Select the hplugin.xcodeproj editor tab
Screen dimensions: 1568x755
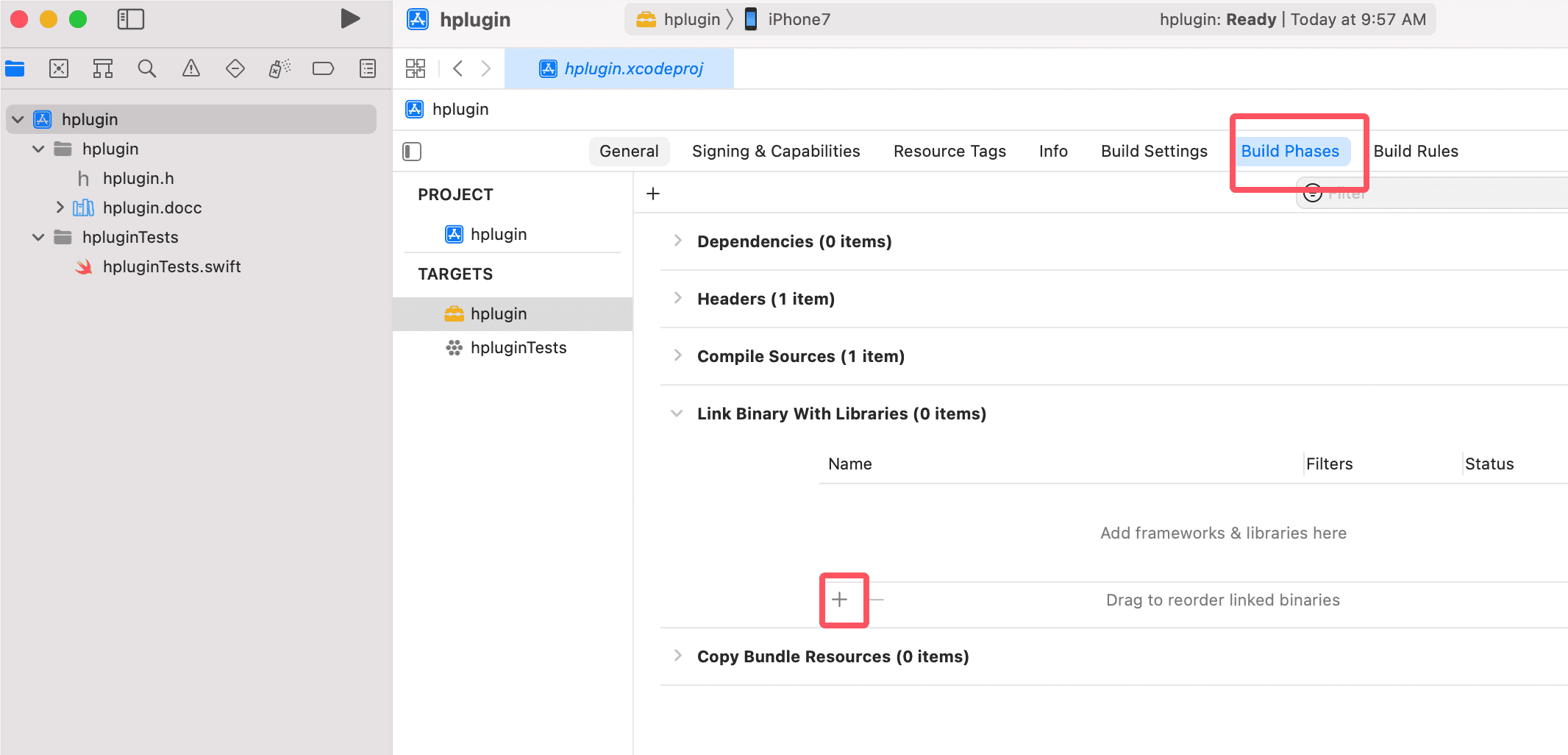tap(619, 68)
